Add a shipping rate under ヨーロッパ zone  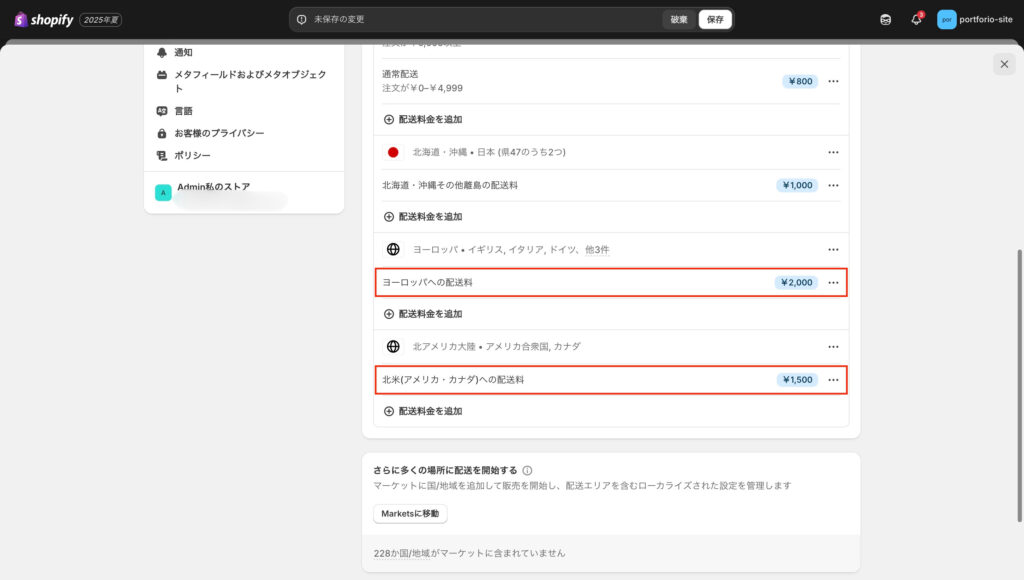[423, 313]
